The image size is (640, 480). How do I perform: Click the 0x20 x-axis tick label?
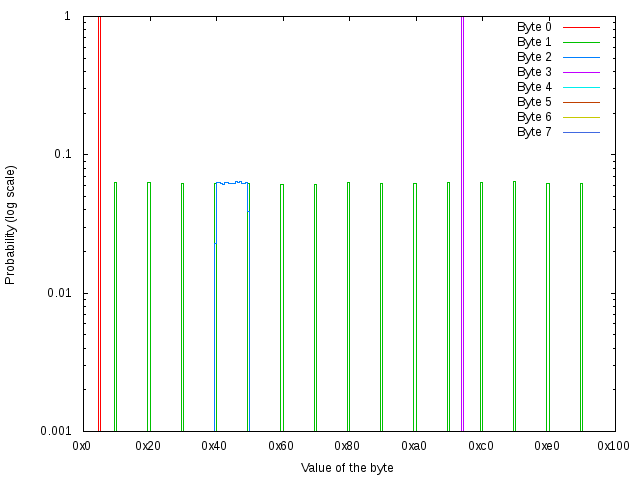point(148,445)
